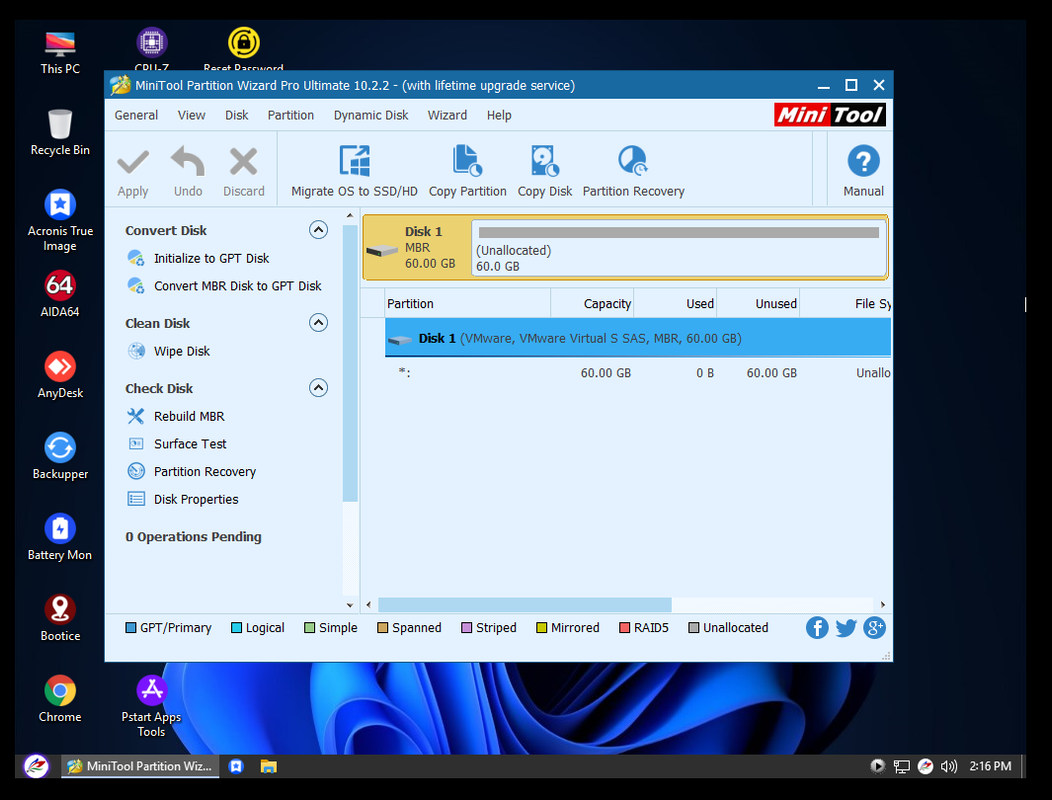The width and height of the screenshot is (1052, 800).
Task: Launch Migrate OS to SSD/HD wizard
Action: (354, 171)
